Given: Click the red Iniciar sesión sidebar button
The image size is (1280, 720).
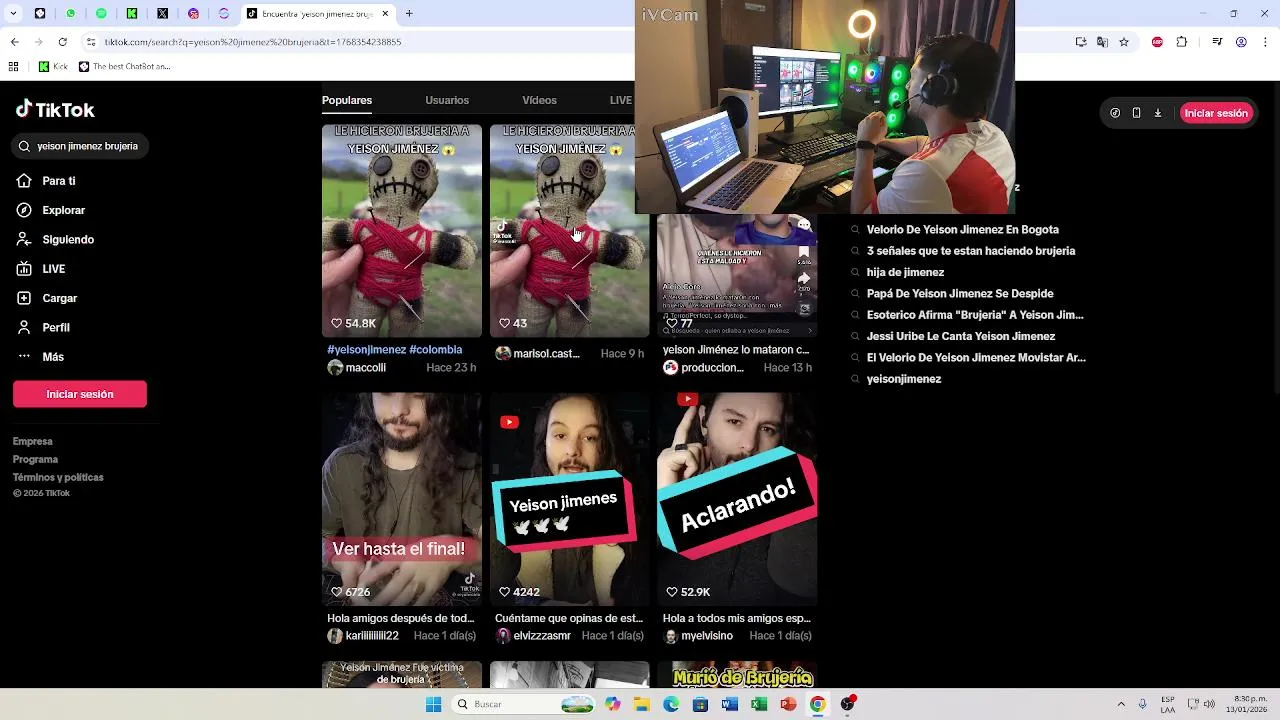Looking at the screenshot, I should click(x=80, y=394).
